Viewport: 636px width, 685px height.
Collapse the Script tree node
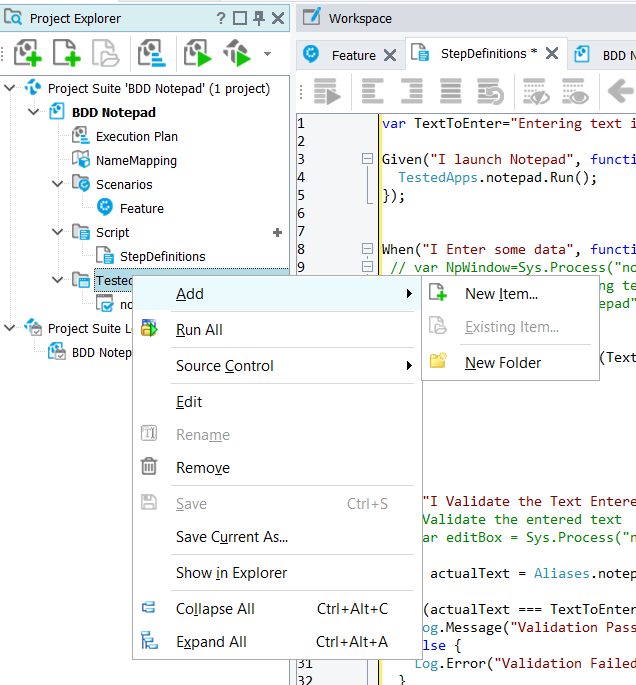point(57,232)
